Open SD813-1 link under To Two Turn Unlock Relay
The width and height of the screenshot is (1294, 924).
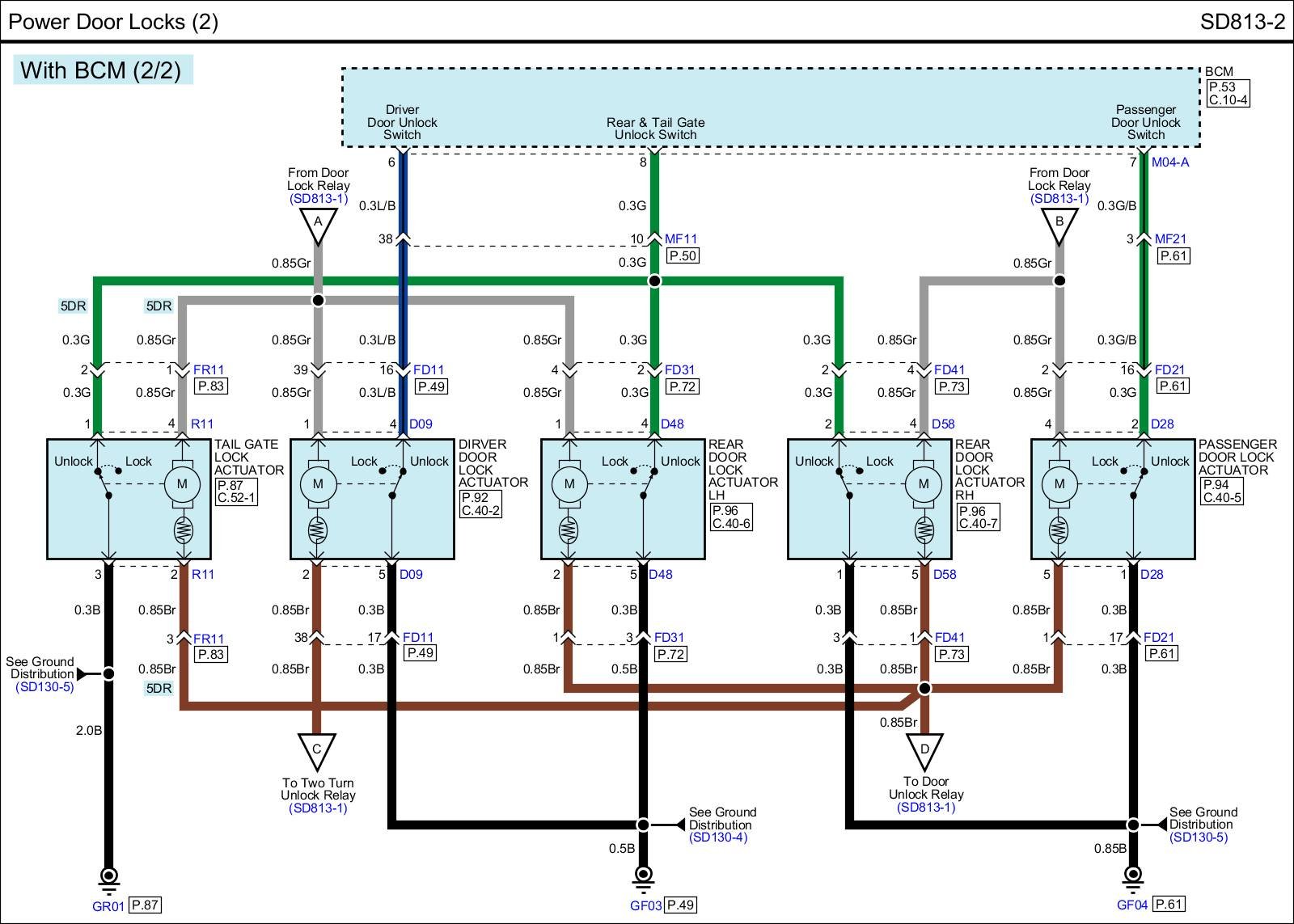point(318,808)
